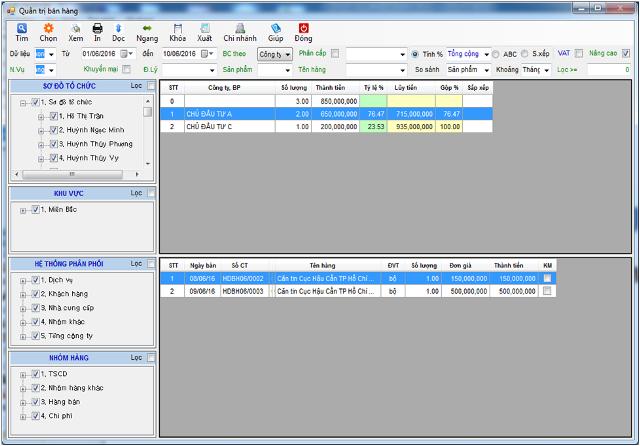Toggle the Phân cấp checkbox
Image resolution: width=640 pixels, height=446 pixels.
(x=335, y=53)
